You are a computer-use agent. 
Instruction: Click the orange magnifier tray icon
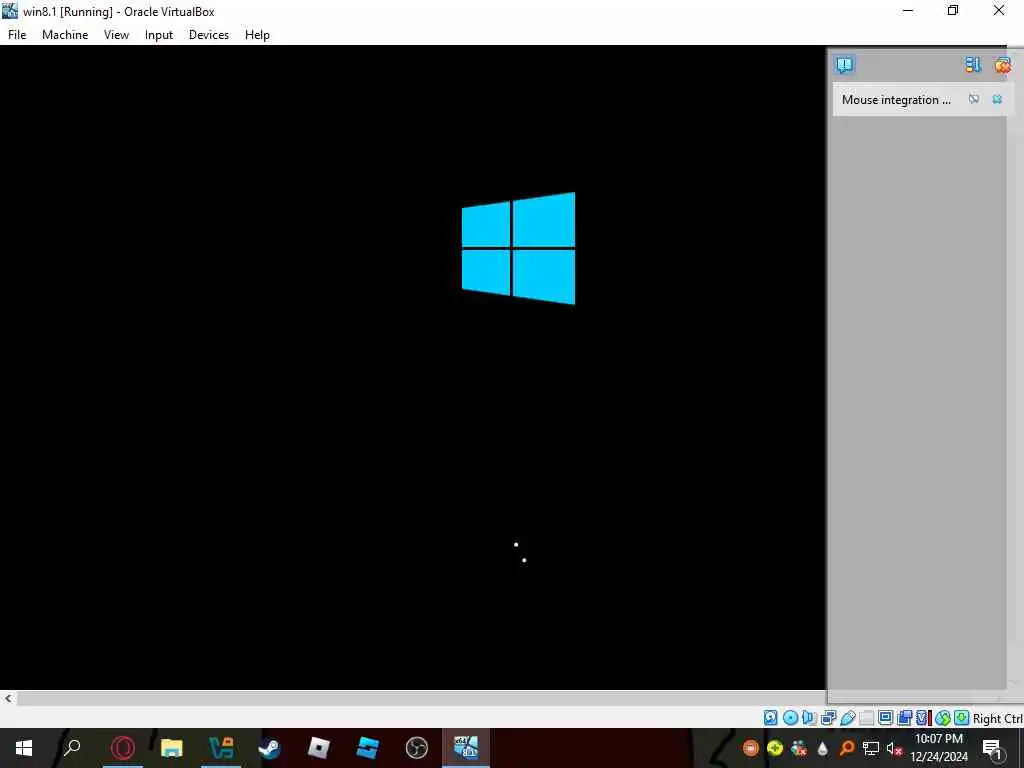coord(846,748)
